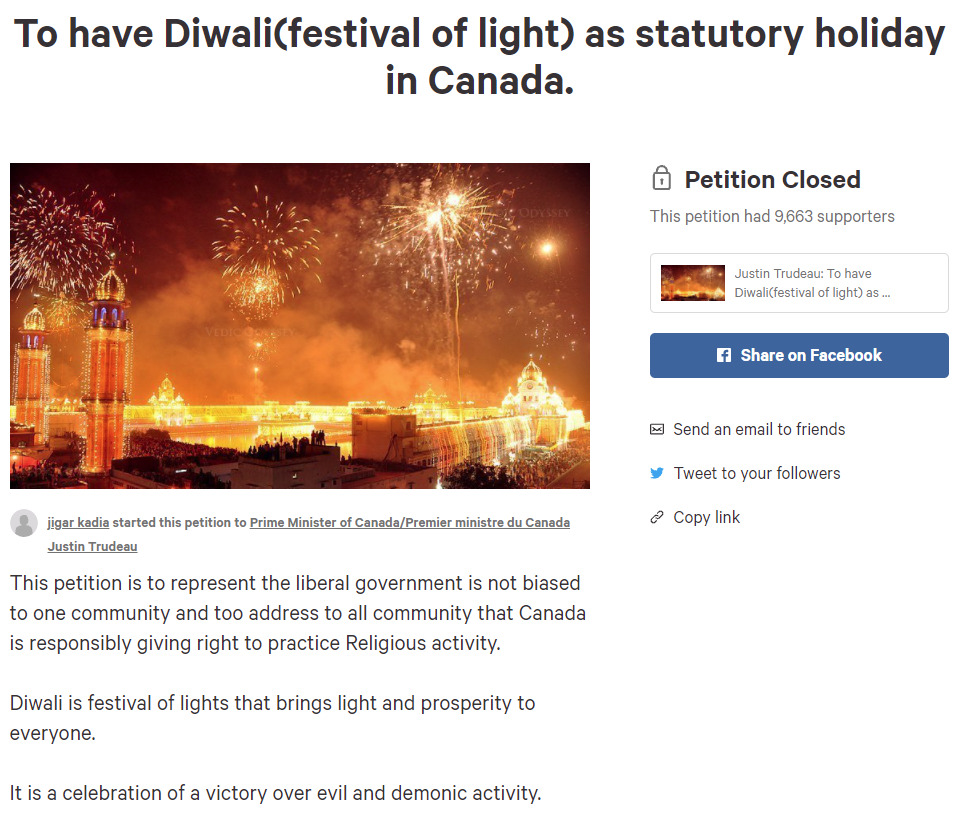Screen dimensions: 968x823
Task: Click the paragraph starting 'This petition is to represent'
Action: click(x=298, y=612)
